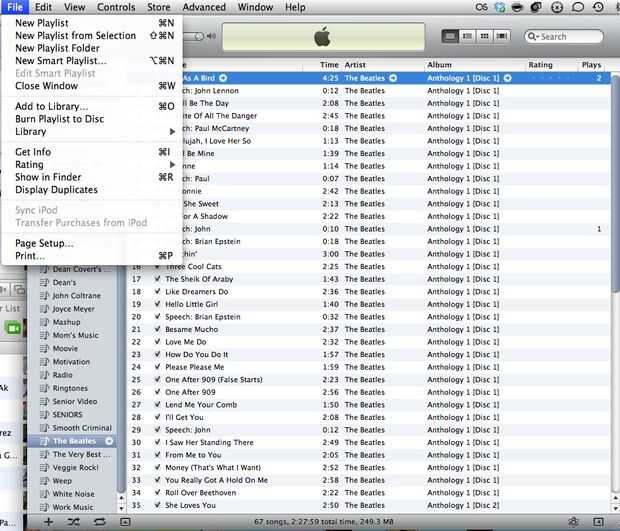
Task: Click the add playlist plus button
Action: click(x=49, y=522)
